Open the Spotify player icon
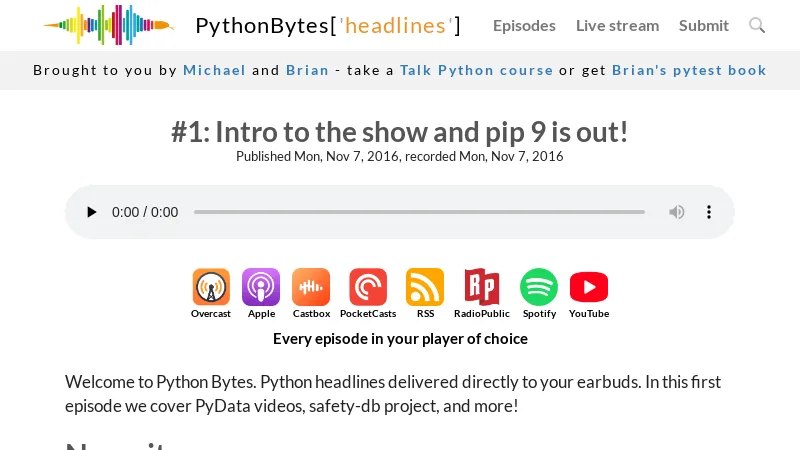This screenshot has width=800, height=450. (539, 287)
